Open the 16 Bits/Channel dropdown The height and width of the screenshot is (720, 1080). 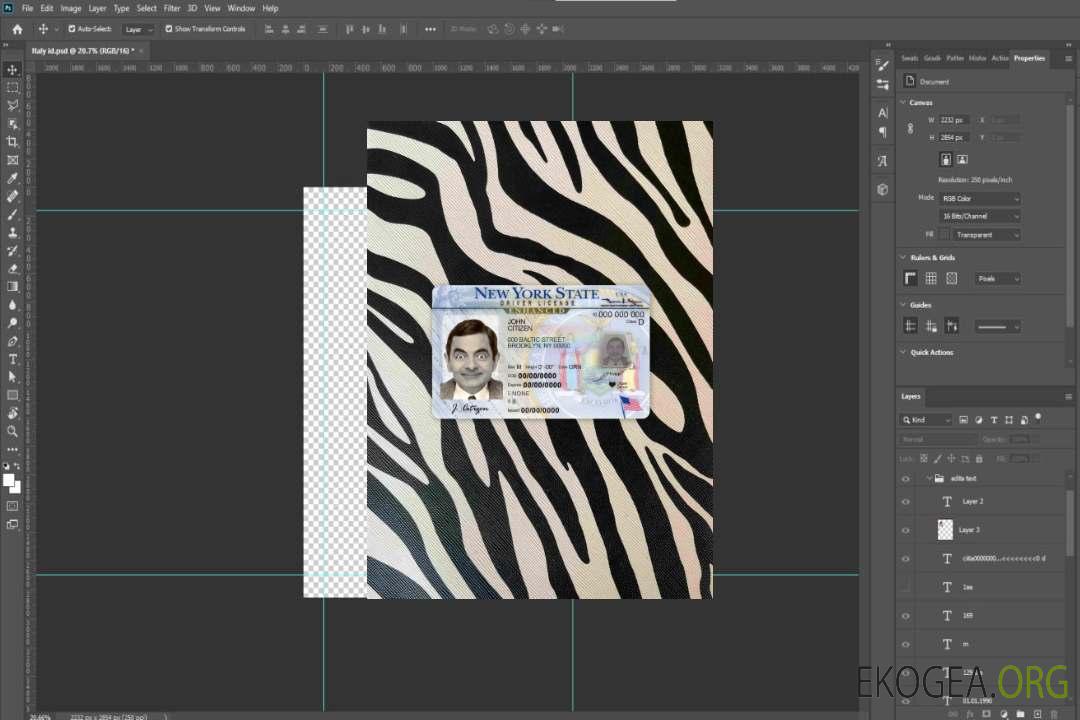point(981,216)
